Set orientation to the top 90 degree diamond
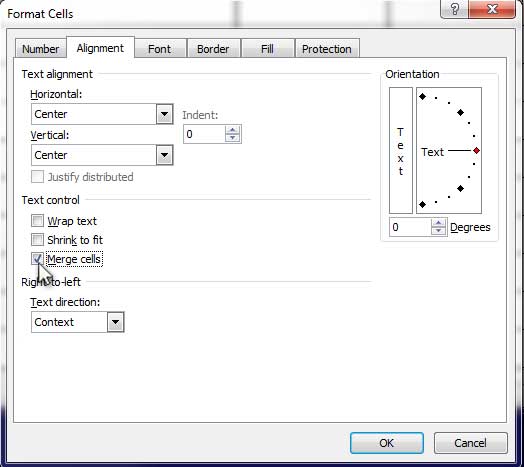The width and height of the screenshot is (524, 467). 422,97
